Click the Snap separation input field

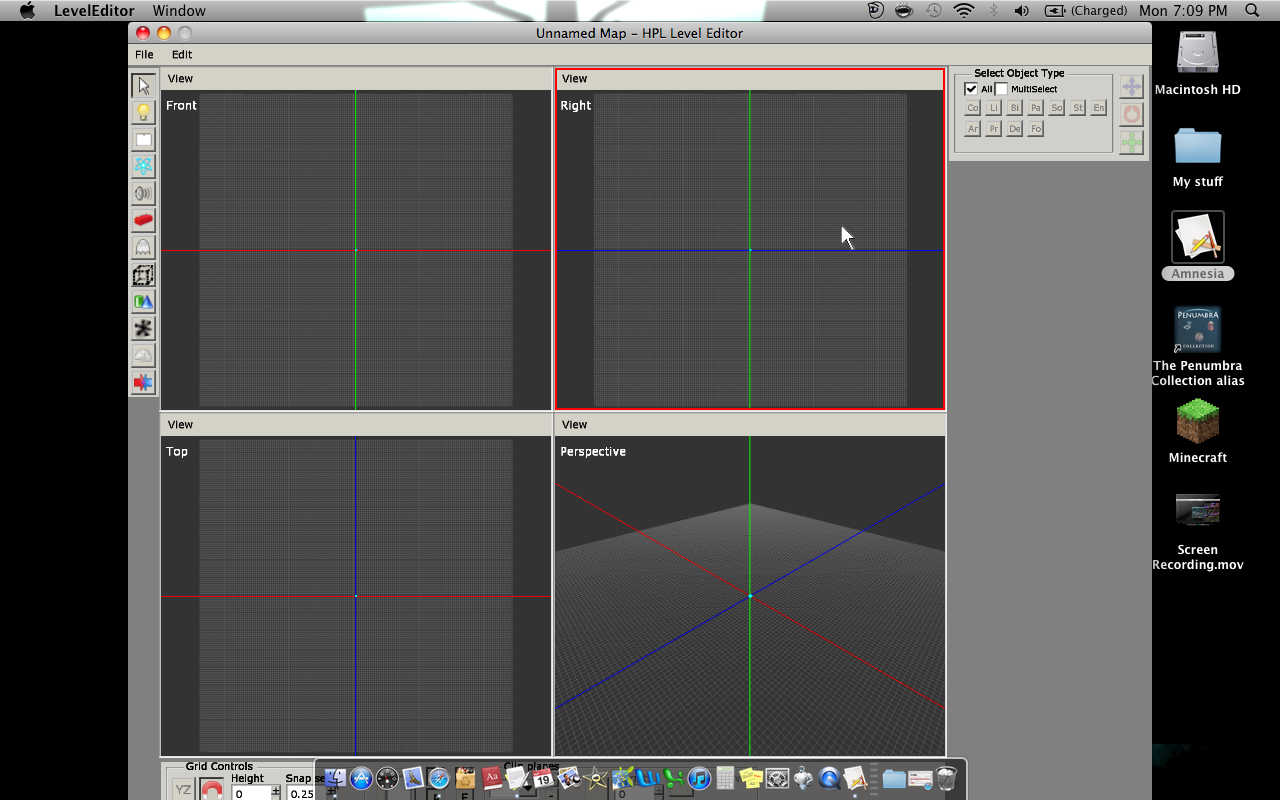pyautogui.click(x=301, y=794)
